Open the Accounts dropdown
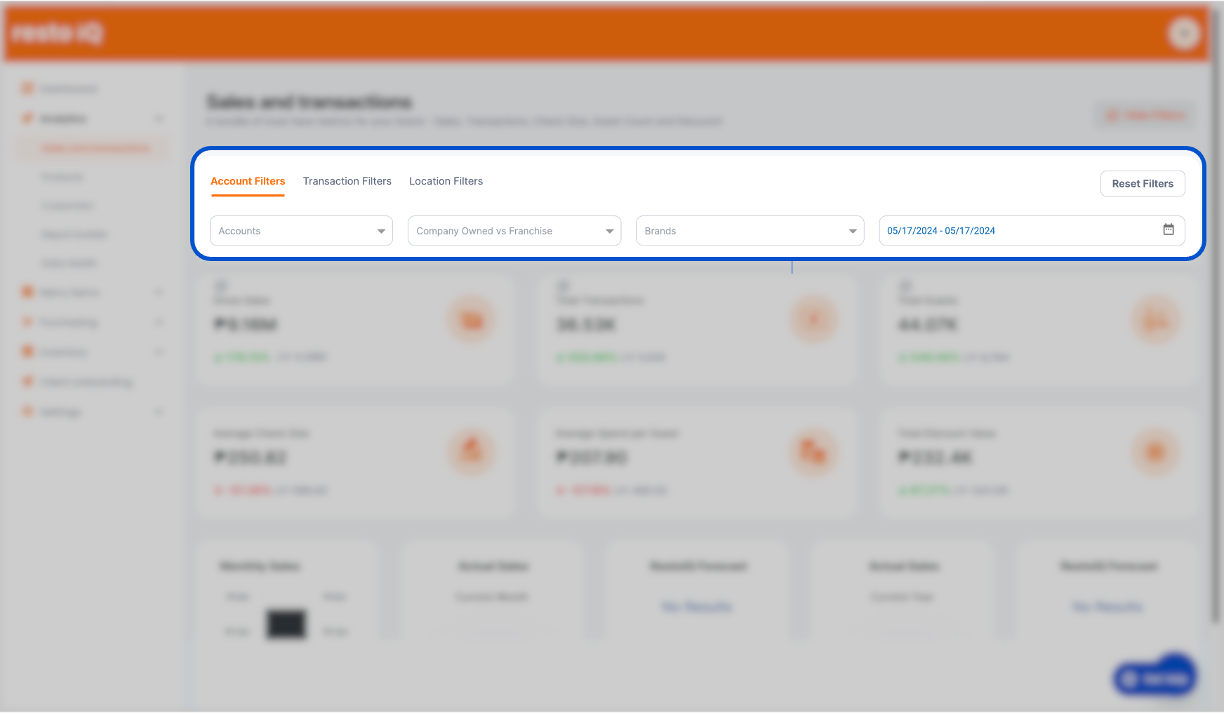 300,230
